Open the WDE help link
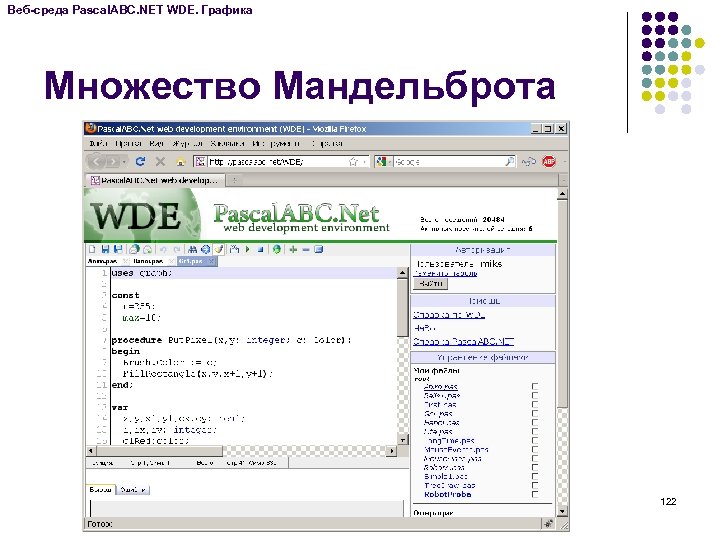Image resolution: width=720 pixels, height=540 pixels. coord(449,315)
